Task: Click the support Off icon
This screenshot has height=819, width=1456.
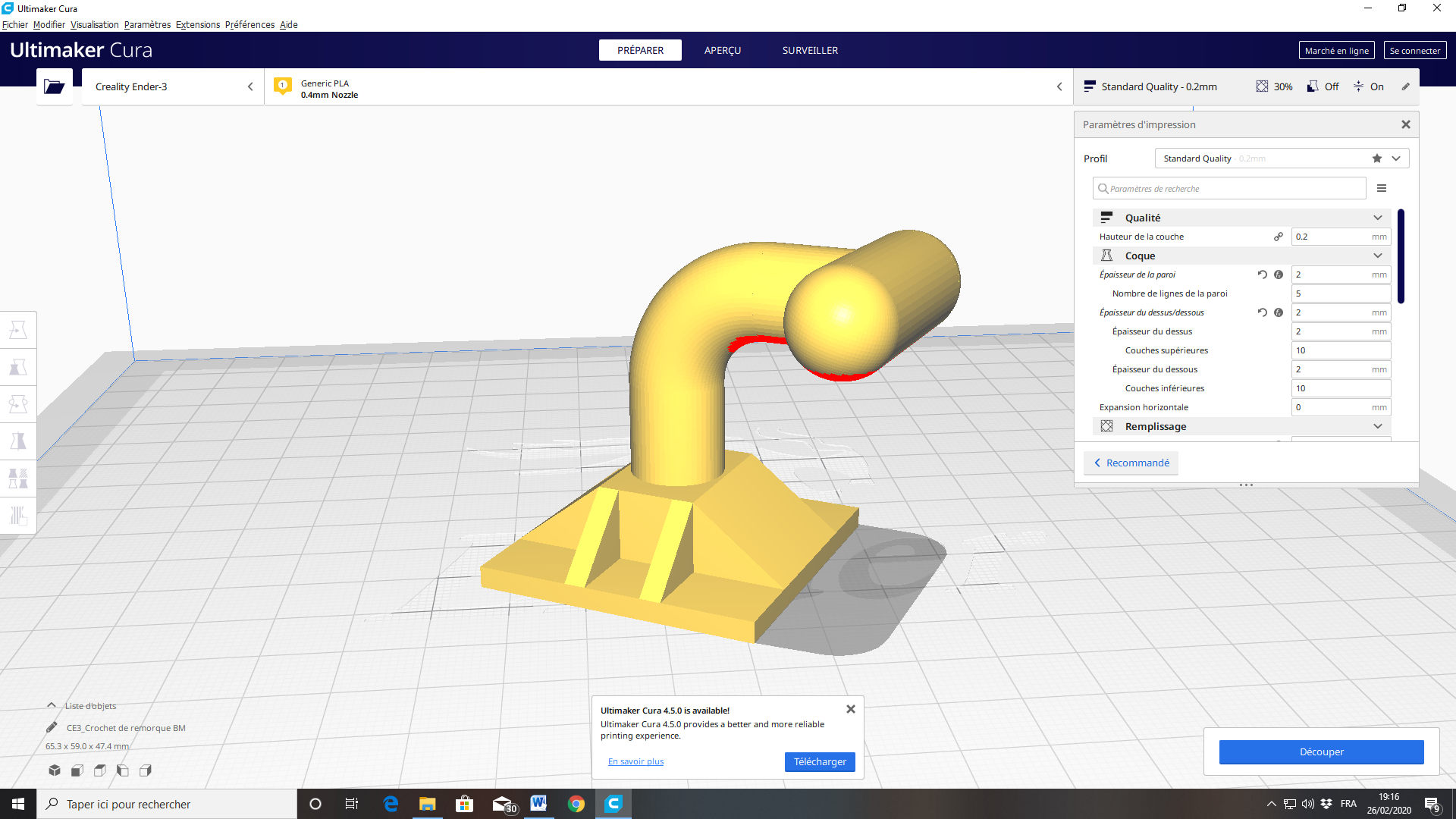Action: (1313, 86)
